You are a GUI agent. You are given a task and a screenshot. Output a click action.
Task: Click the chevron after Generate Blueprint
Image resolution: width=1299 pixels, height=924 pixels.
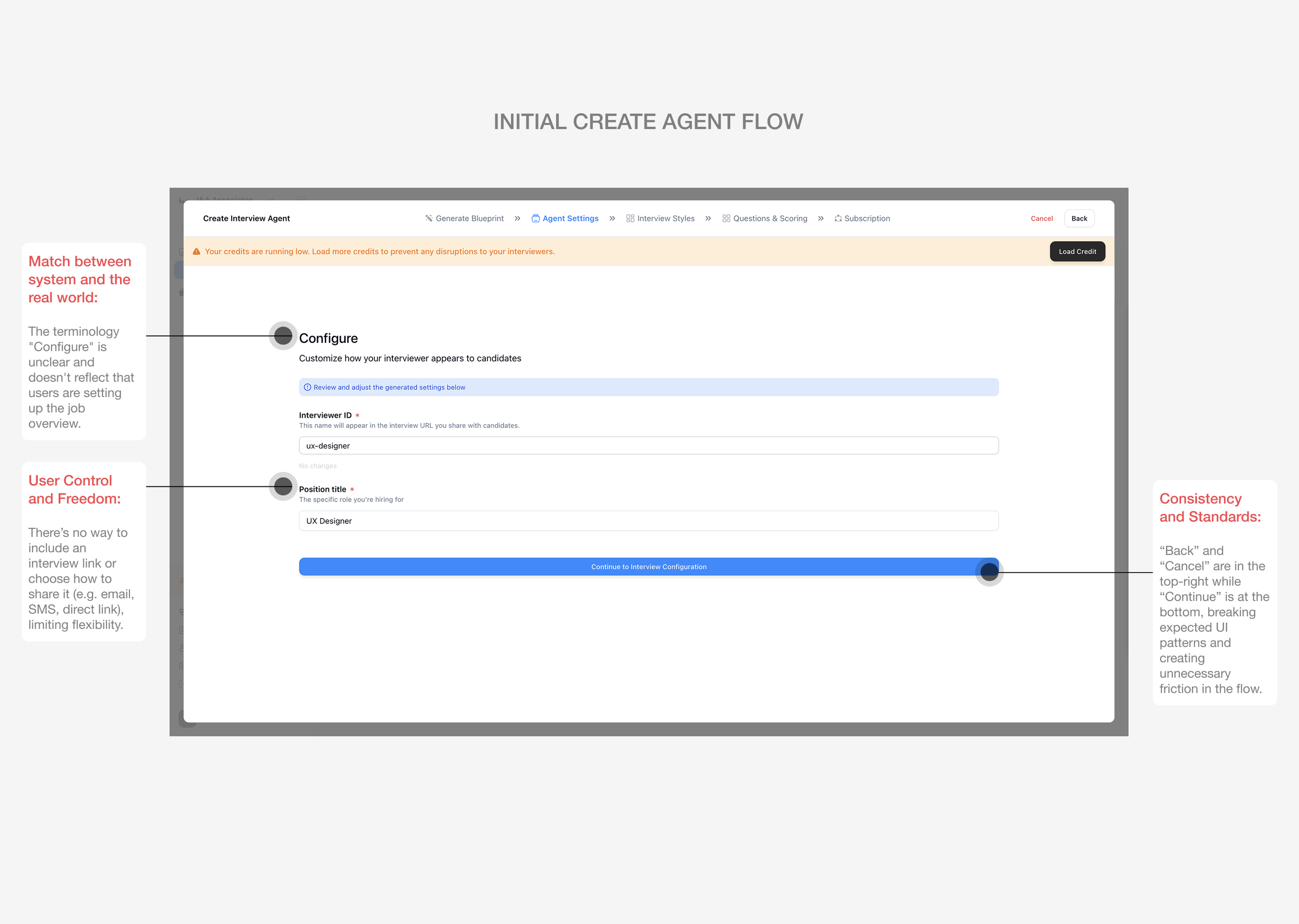[517, 218]
